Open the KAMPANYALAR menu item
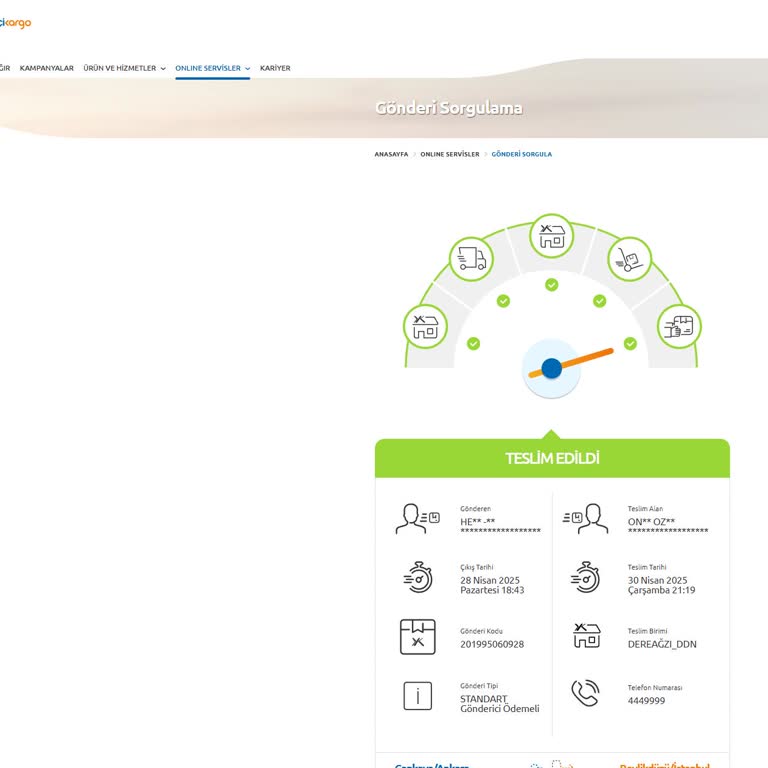 [47, 68]
